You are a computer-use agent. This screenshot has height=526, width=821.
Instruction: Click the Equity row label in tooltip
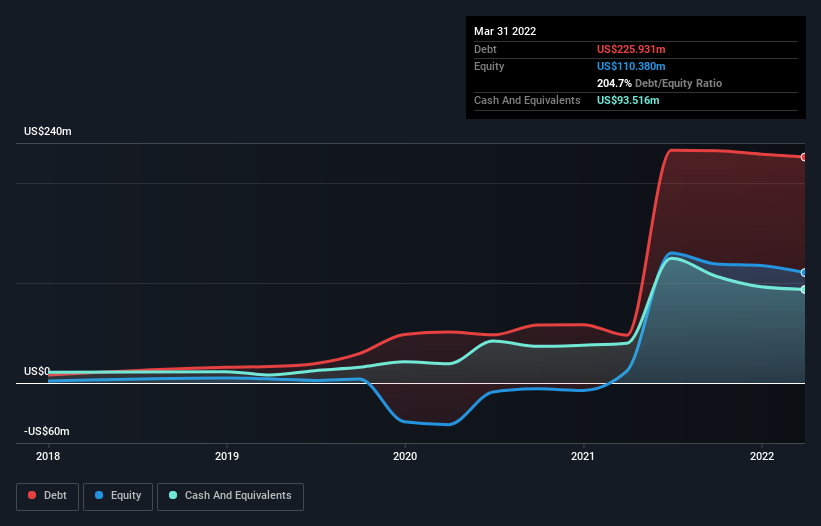(489, 66)
